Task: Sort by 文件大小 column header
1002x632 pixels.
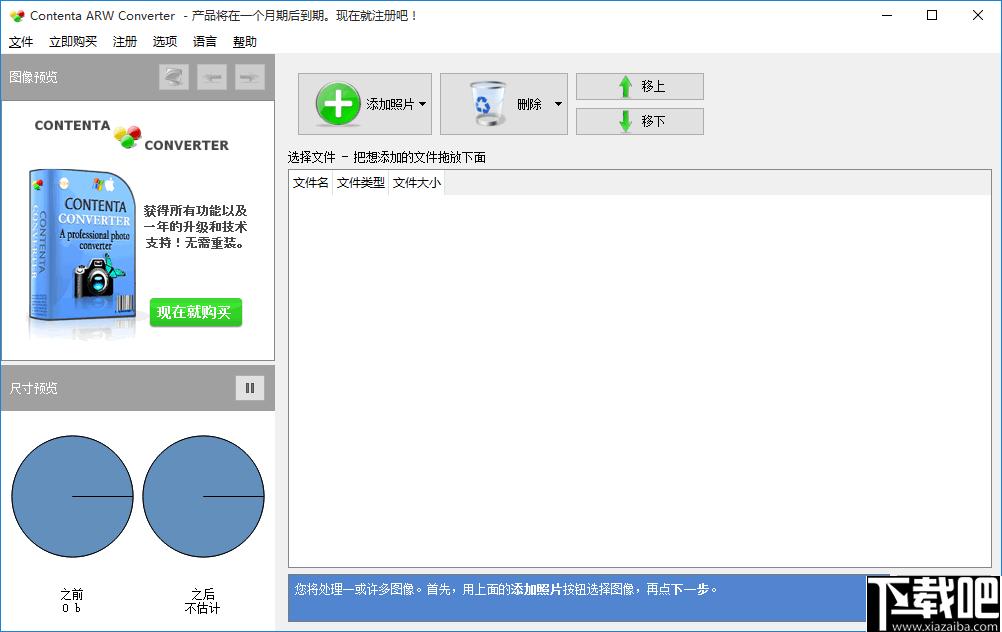Action: pyautogui.click(x=416, y=183)
